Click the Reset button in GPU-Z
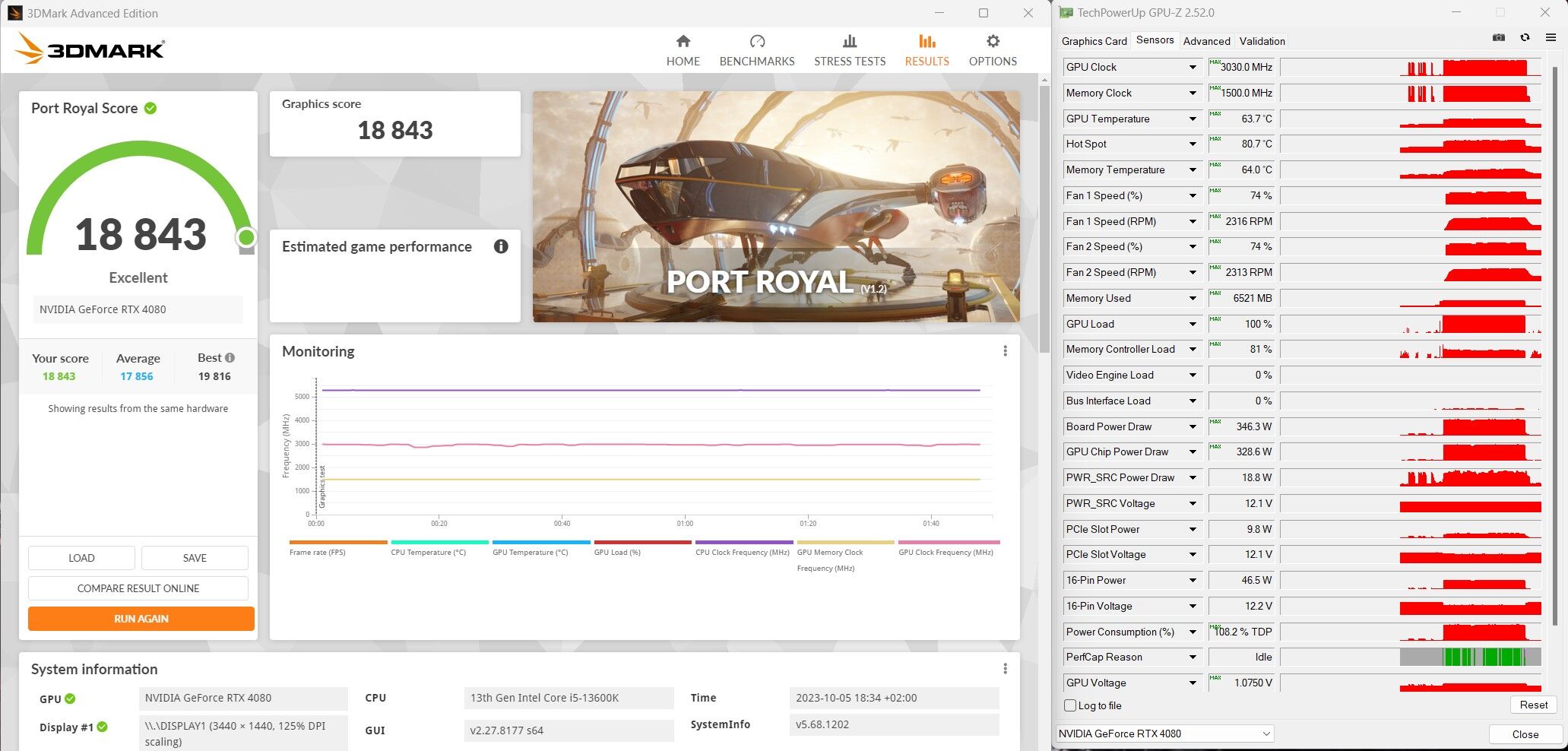The width and height of the screenshot is (1568, 751). click(x=1533, y=705)
